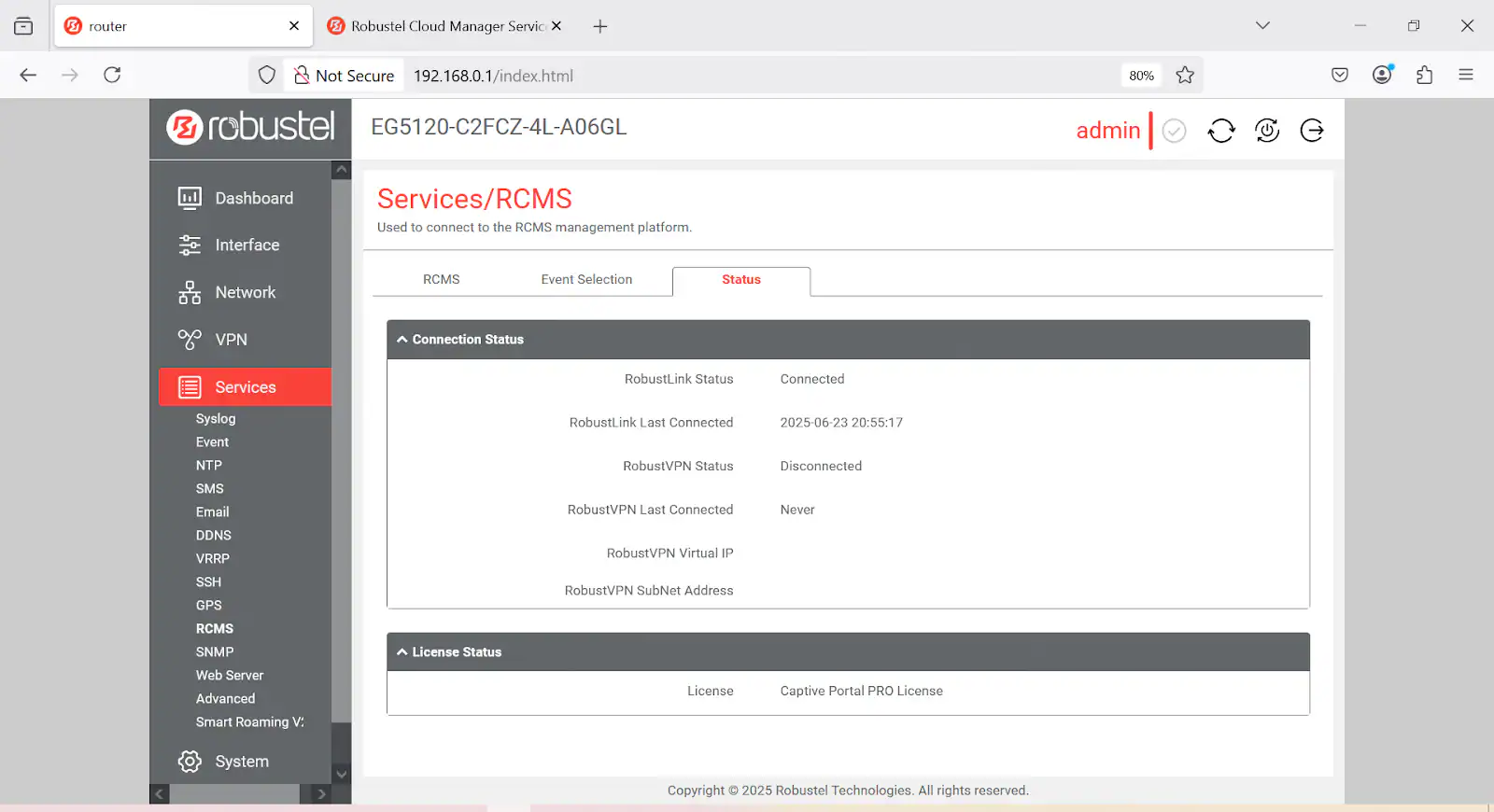The image size is (1494, 812).
Task: Click the 80% zoom level indicator
Action: pyautogui.click(x=1141, y=76)
